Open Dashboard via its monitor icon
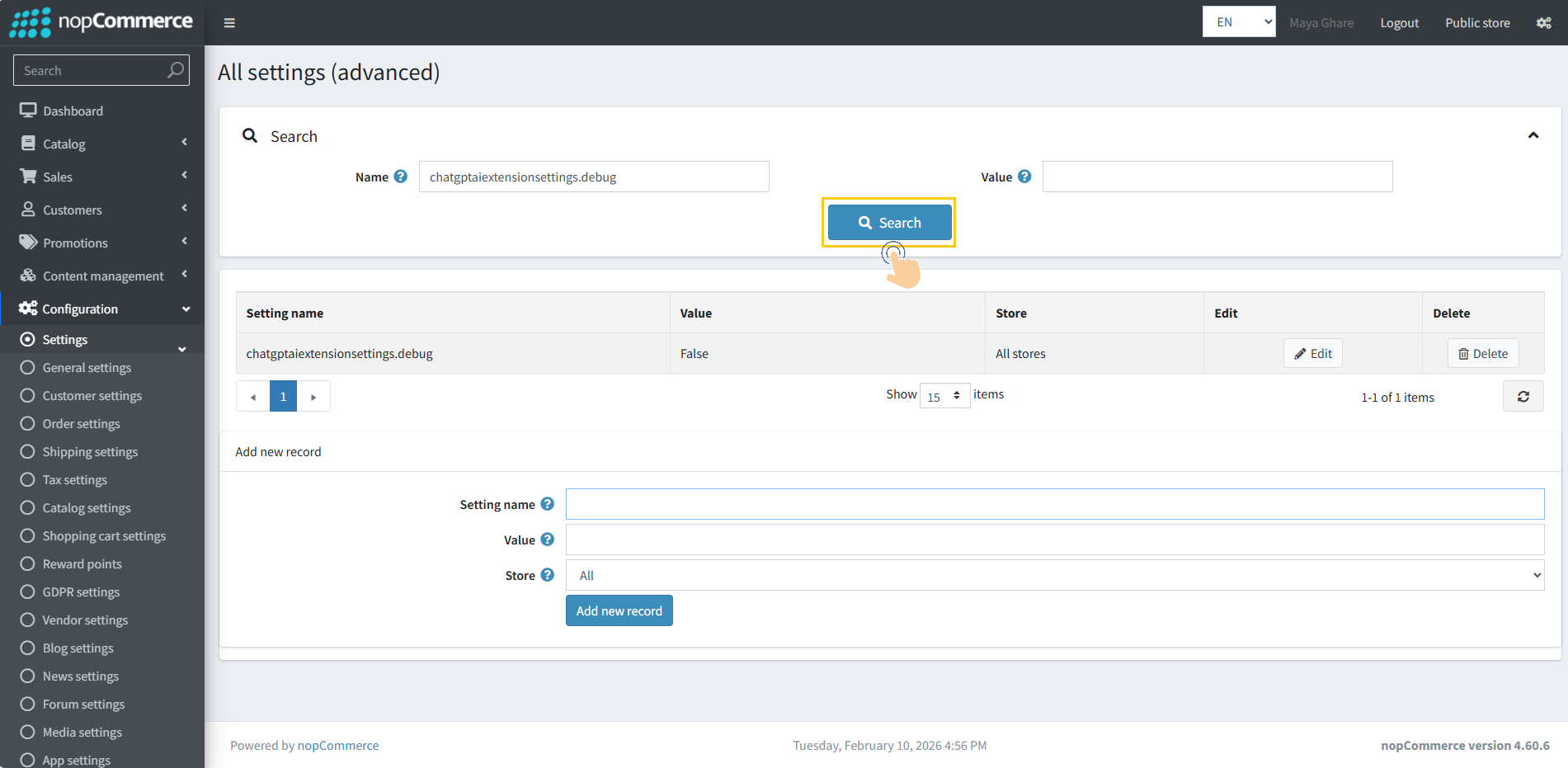The height and width of the screenshot is (768, 1568). click(x=27, y=109)
